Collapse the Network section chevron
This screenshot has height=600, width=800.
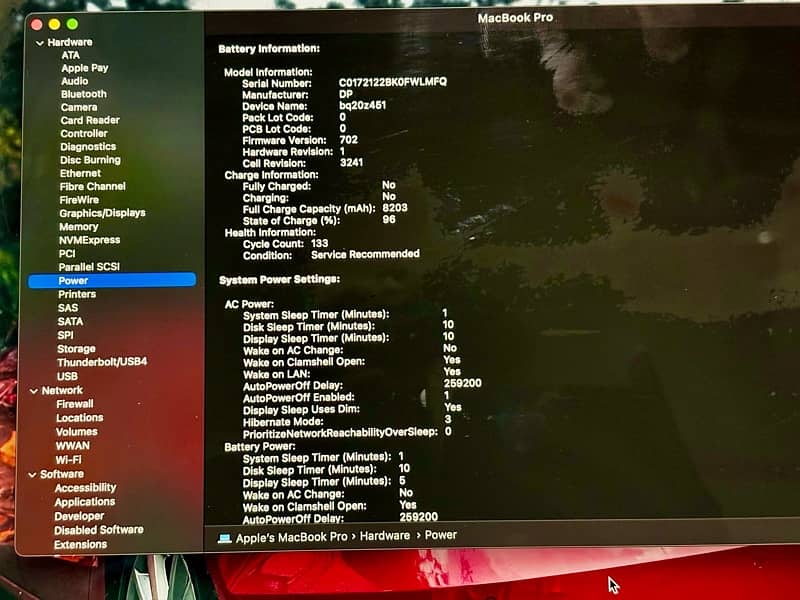click(x=34, y=391)
